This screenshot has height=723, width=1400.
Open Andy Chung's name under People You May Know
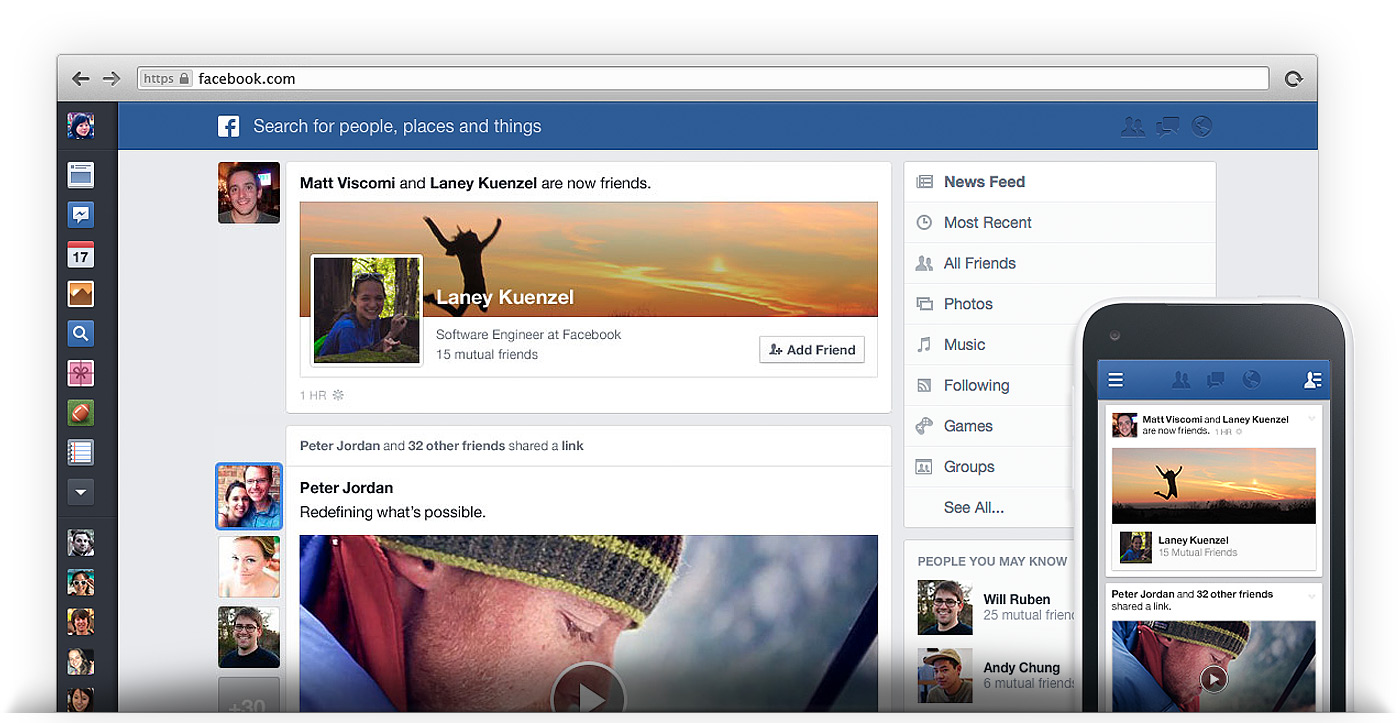(x=1021, y=667)
